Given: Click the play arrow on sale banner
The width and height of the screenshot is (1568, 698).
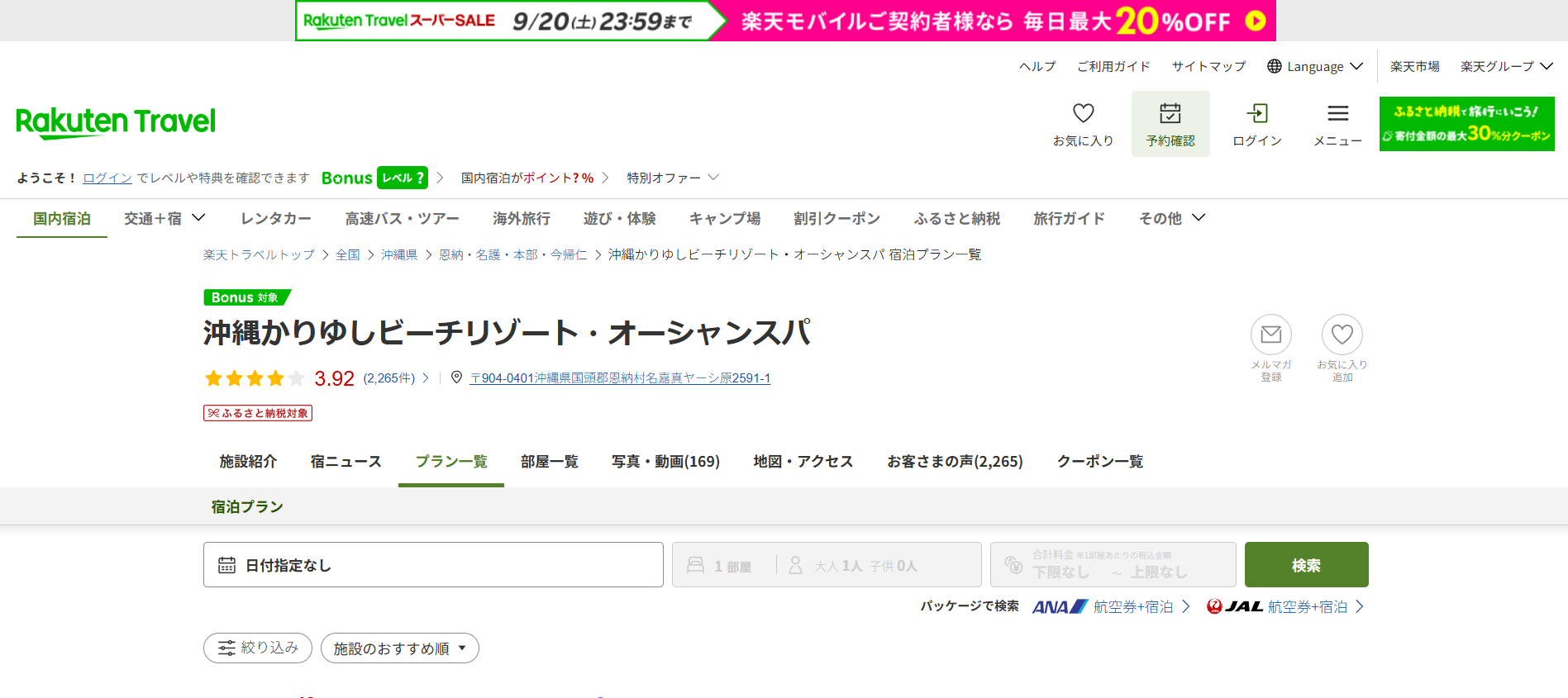Looking at the screenshot, I should (1255, 21).
